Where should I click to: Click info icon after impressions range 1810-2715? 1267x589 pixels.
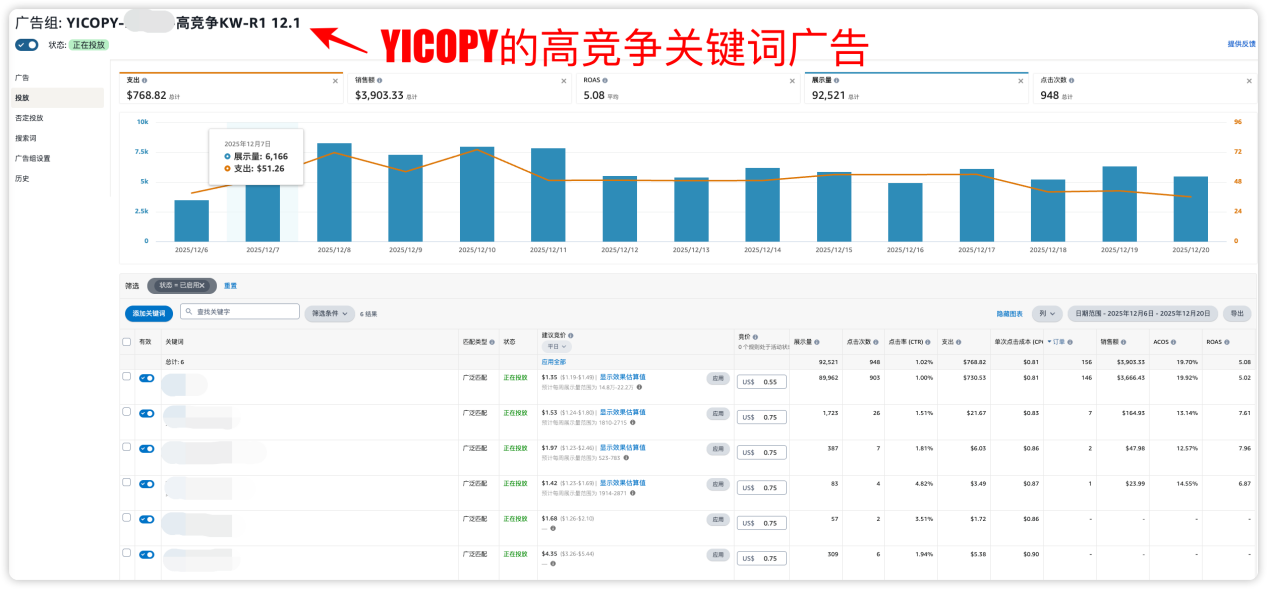[x=634, y=422]
